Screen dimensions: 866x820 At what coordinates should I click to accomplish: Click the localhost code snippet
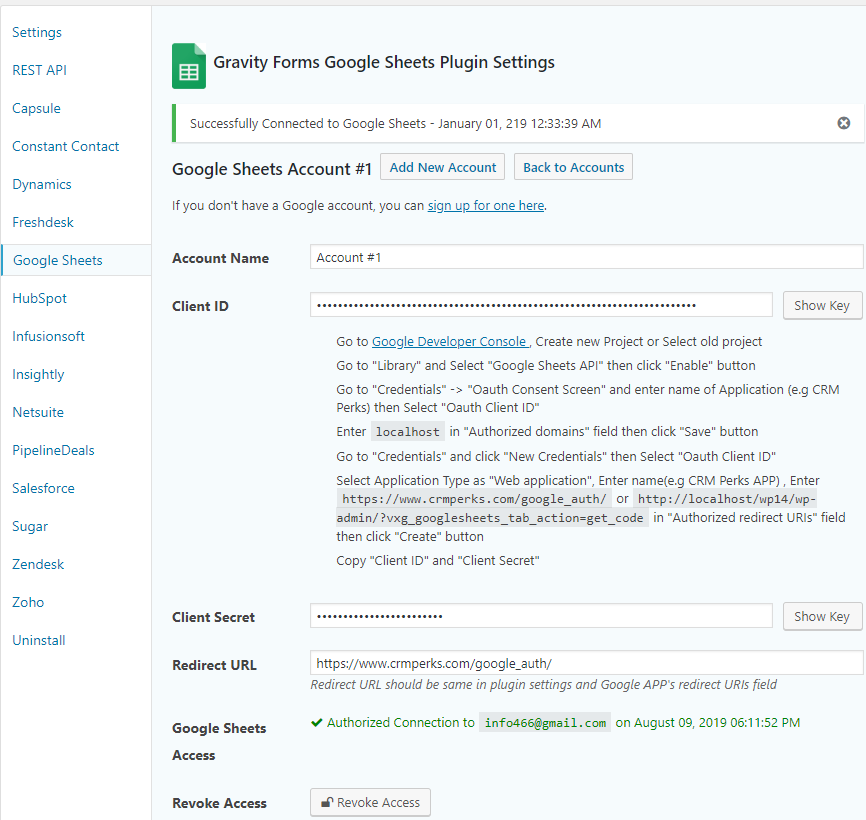[x=408, y=432]
